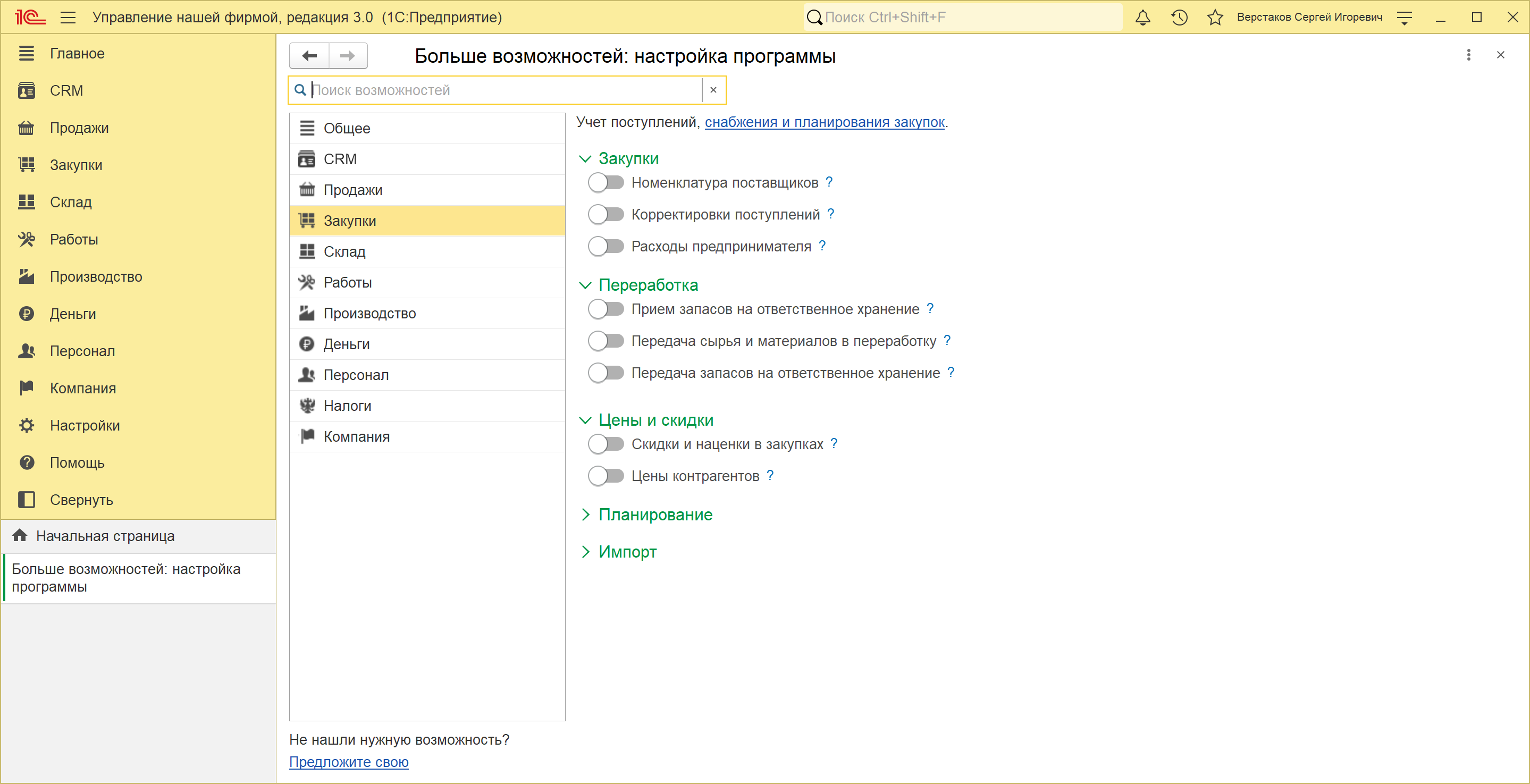This screenshot has width=1530, height=784.
Task: Click the Поиск возможностей search field
Action: (x=506, y=90)
